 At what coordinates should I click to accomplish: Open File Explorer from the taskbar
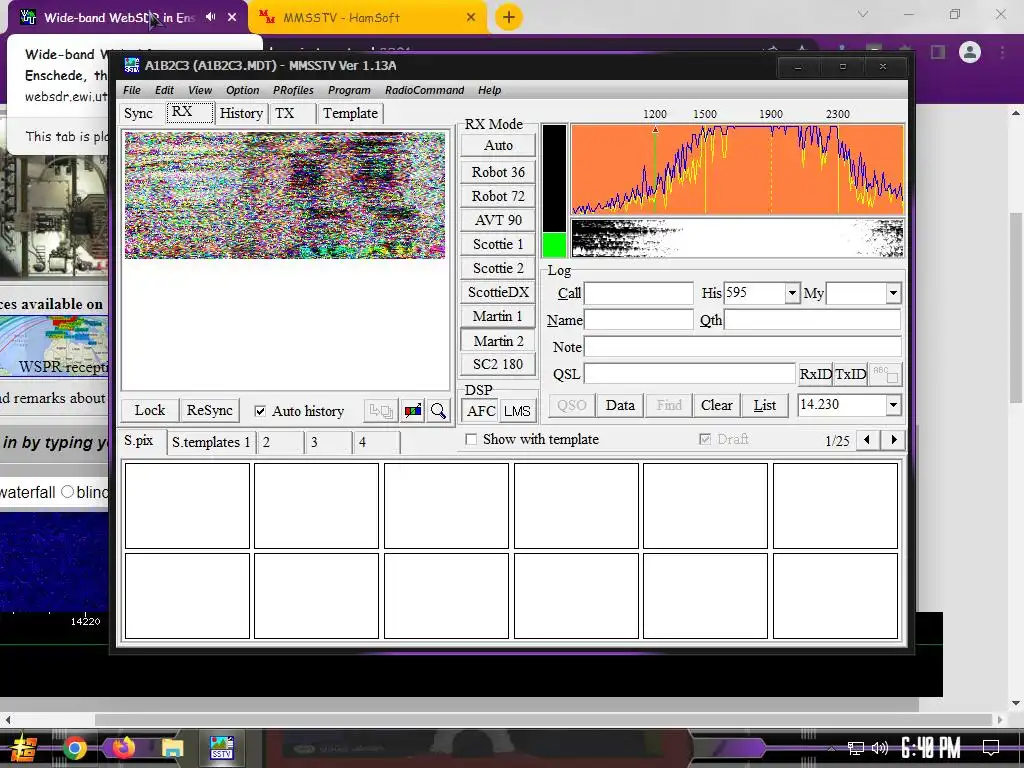tap(172, 748)
